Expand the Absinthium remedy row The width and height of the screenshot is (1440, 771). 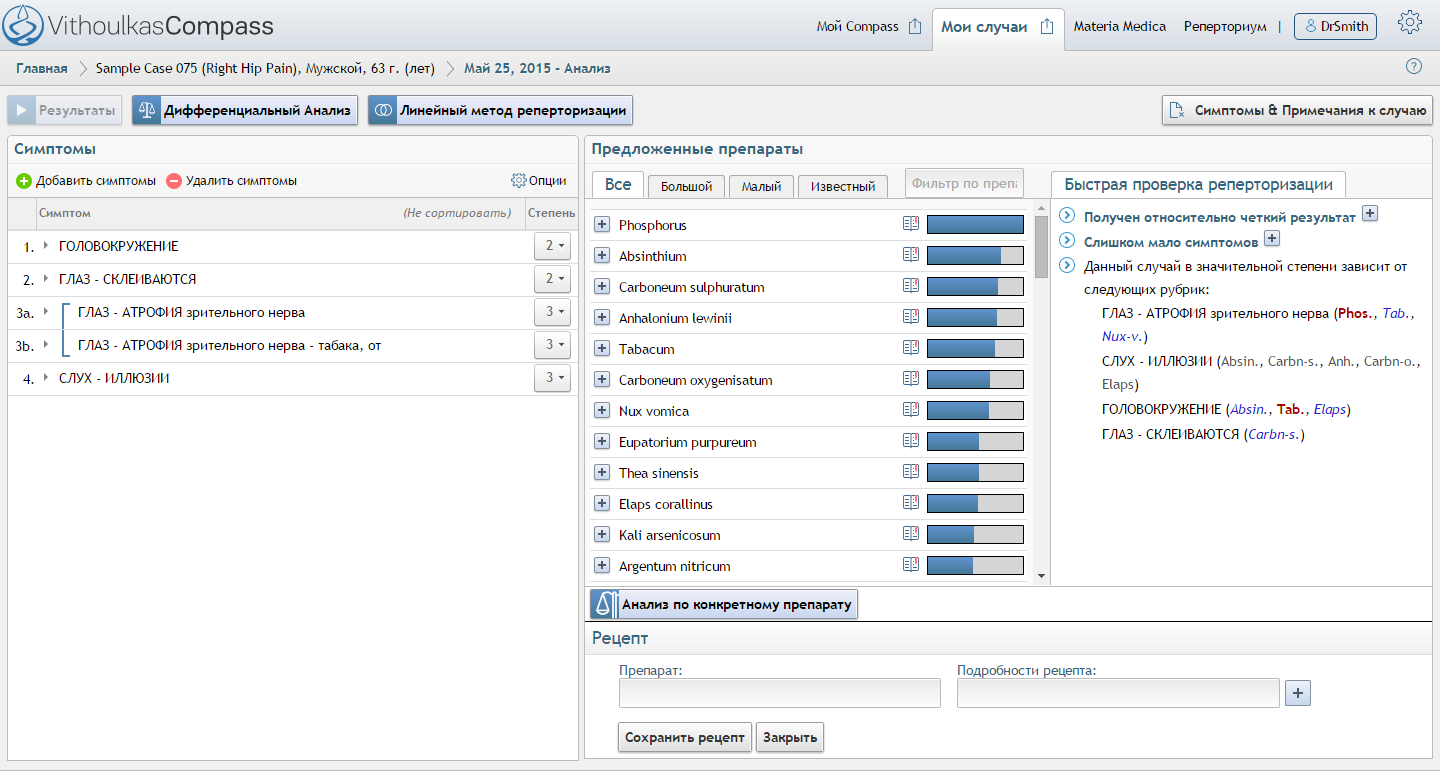(602, 256)
